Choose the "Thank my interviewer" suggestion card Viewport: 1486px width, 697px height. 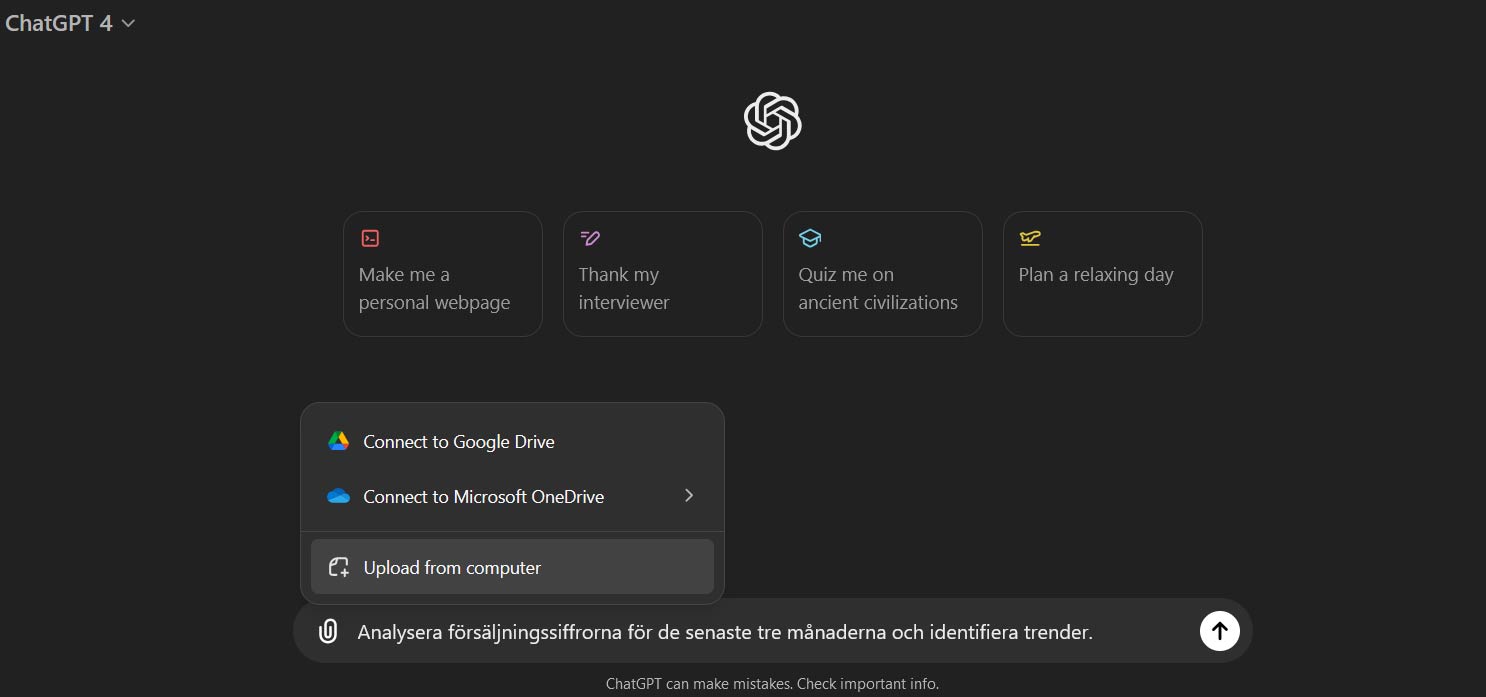(663, 274)
